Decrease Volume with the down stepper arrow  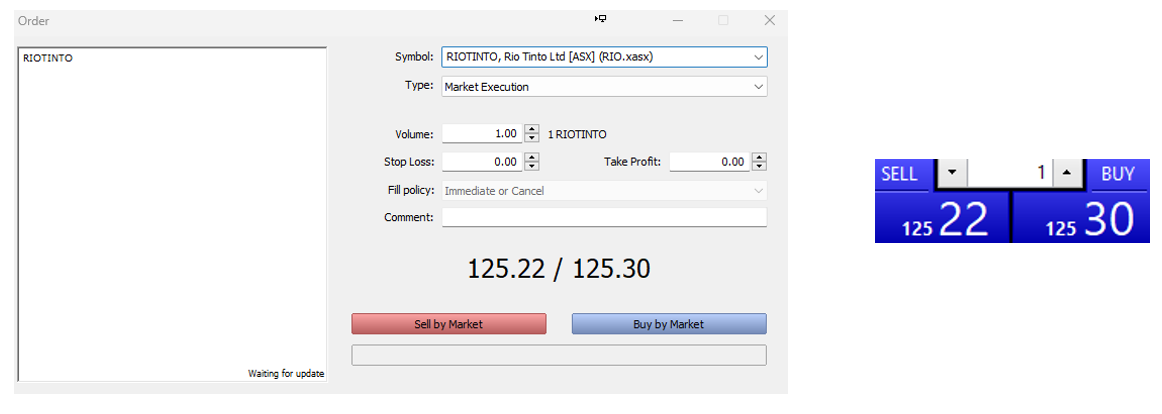[532, 139]
